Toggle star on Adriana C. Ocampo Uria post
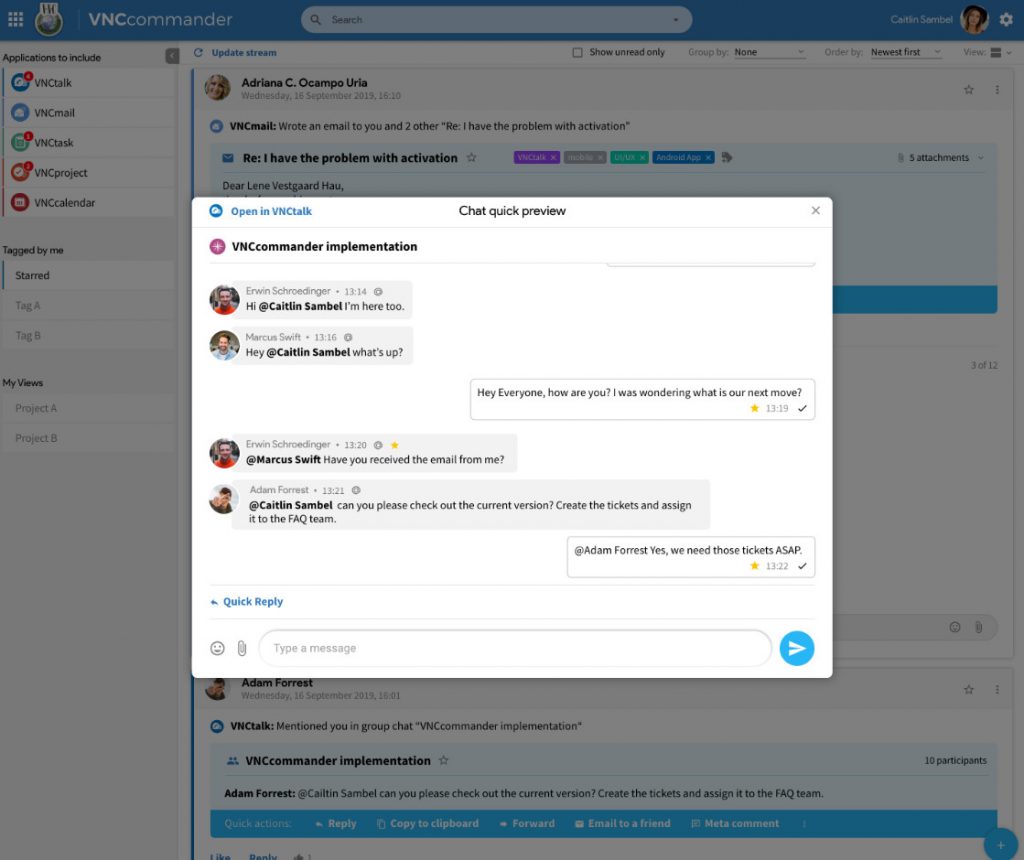Viewport: 1024px width, 860px height. coord(968,89)
